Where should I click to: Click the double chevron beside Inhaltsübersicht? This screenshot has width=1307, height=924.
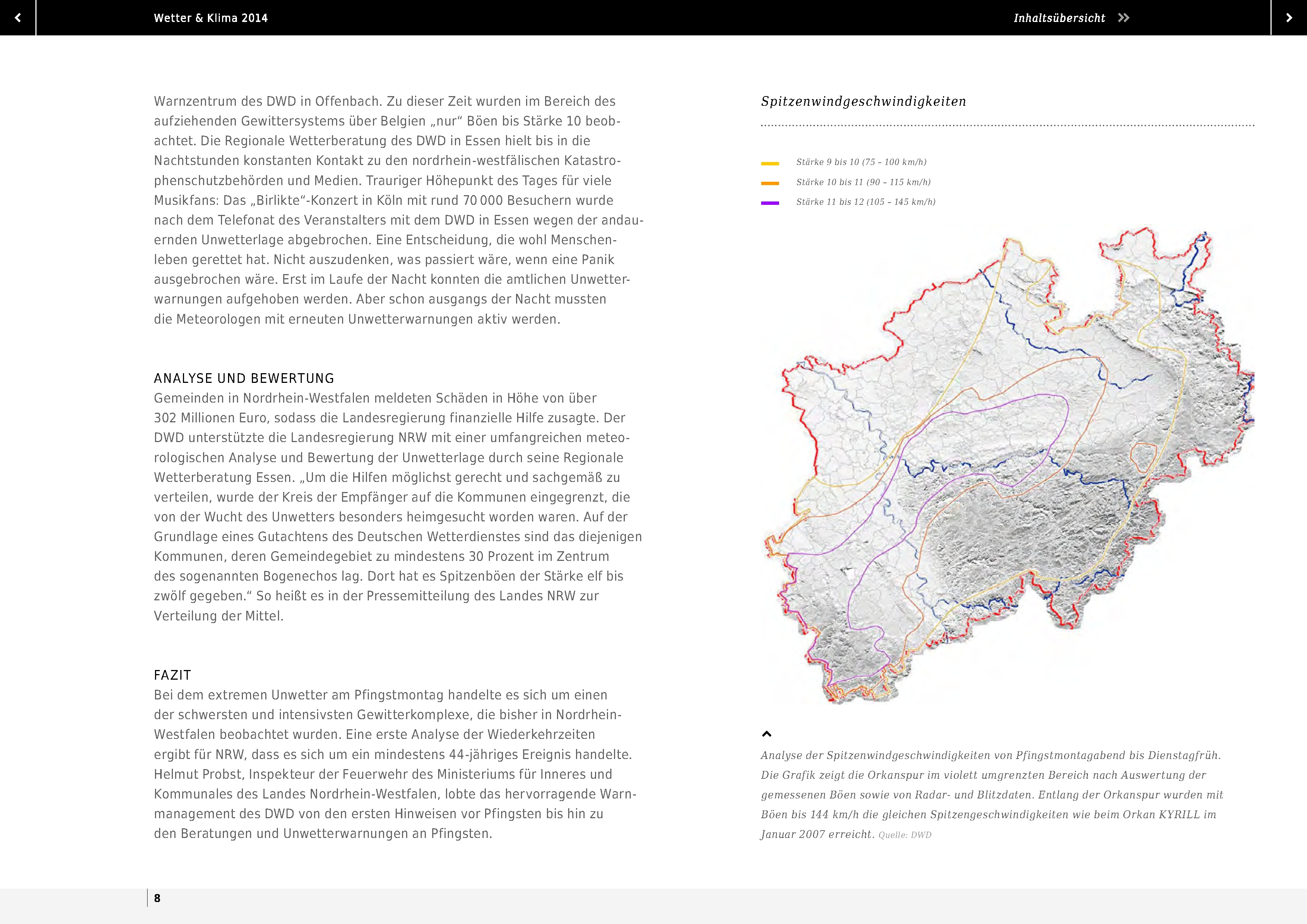click(x=1123, y=18)
